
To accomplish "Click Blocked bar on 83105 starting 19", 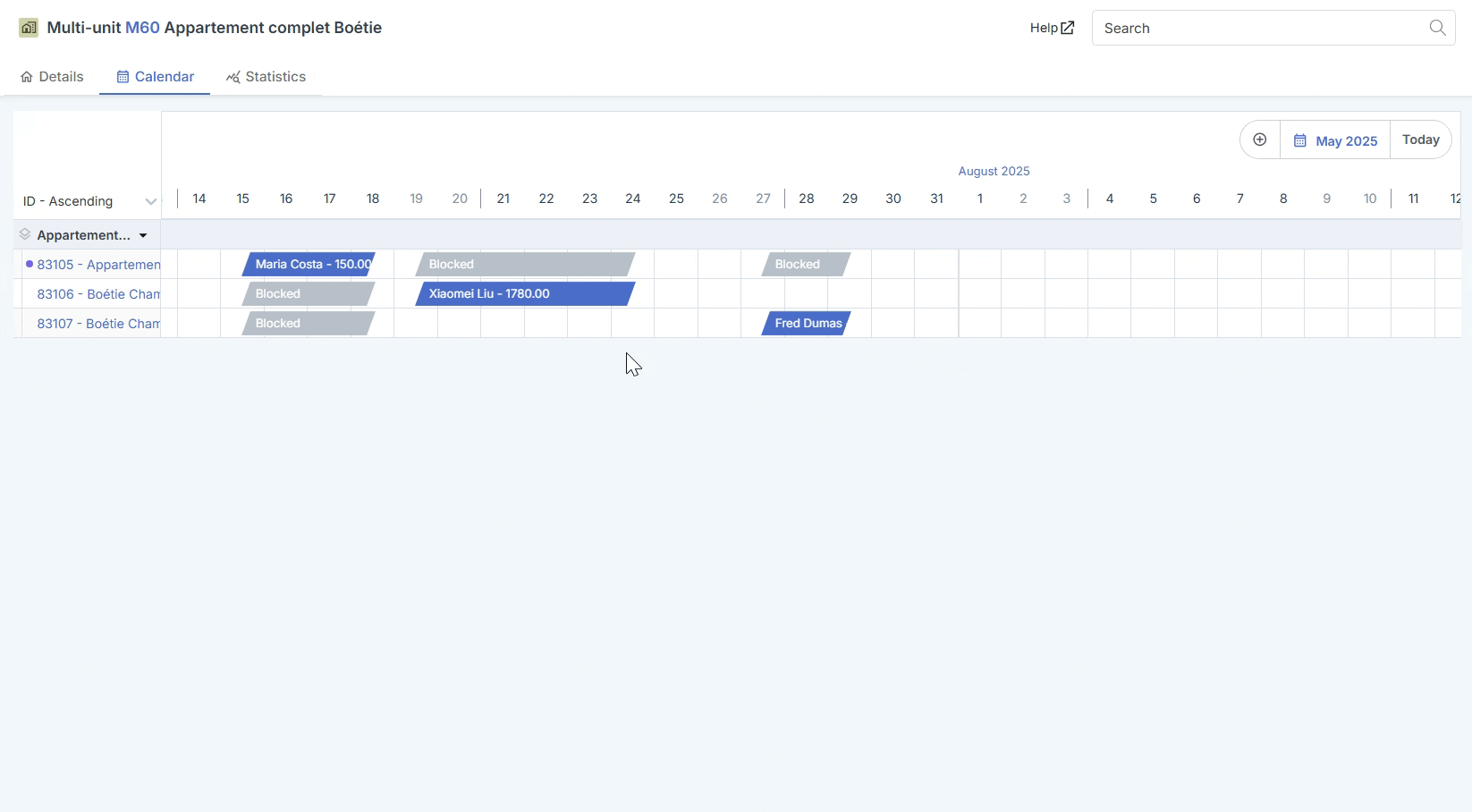I will click(525, 264).
